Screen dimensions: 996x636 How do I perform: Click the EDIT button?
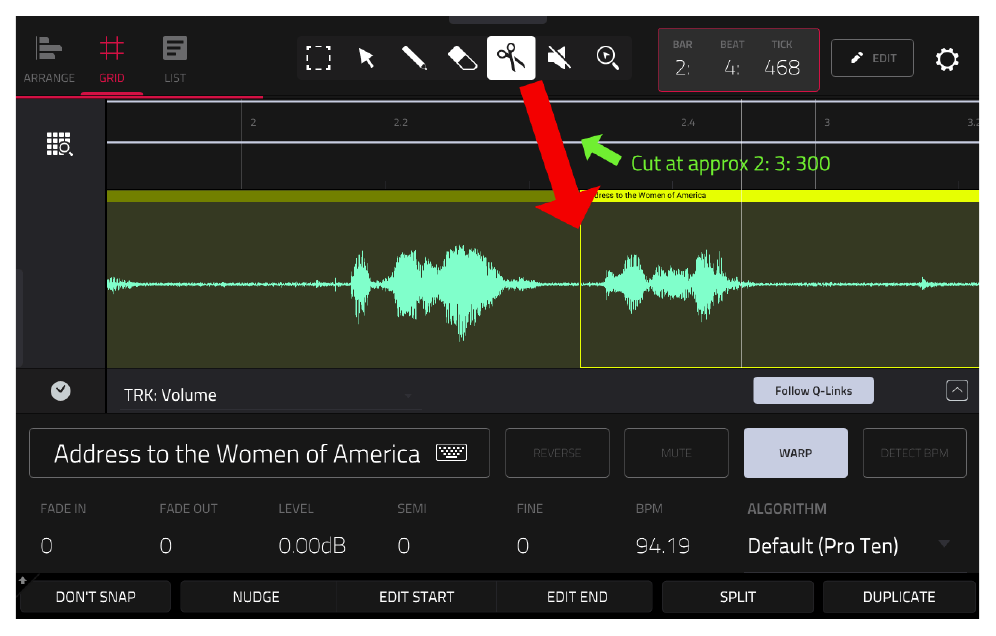(872, 58)
